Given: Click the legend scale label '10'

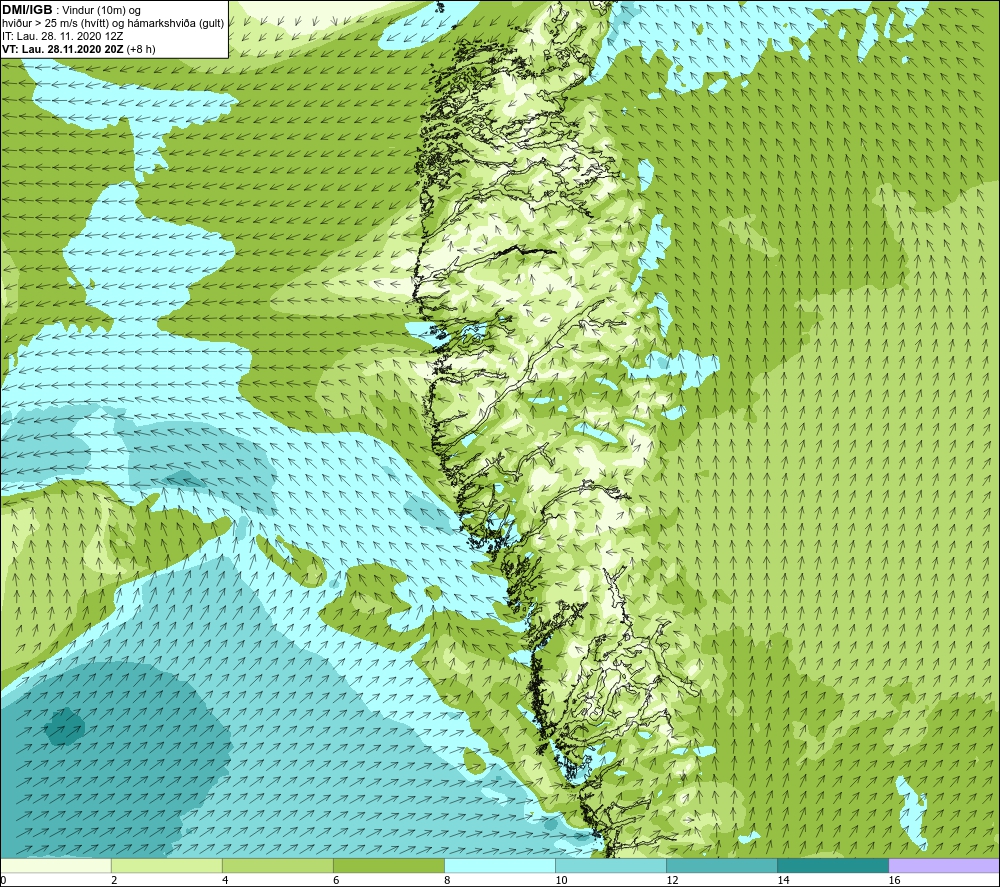Looking at the screenshot, I should point(561,880).
